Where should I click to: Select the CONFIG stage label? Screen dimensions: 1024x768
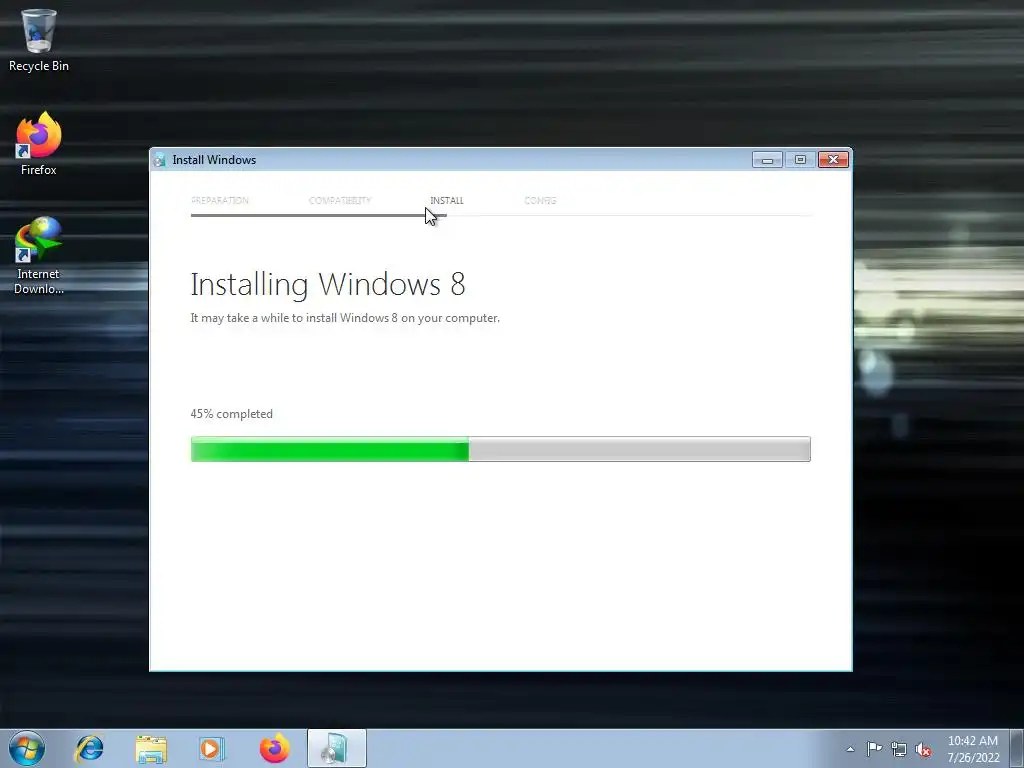click(540, 200)
